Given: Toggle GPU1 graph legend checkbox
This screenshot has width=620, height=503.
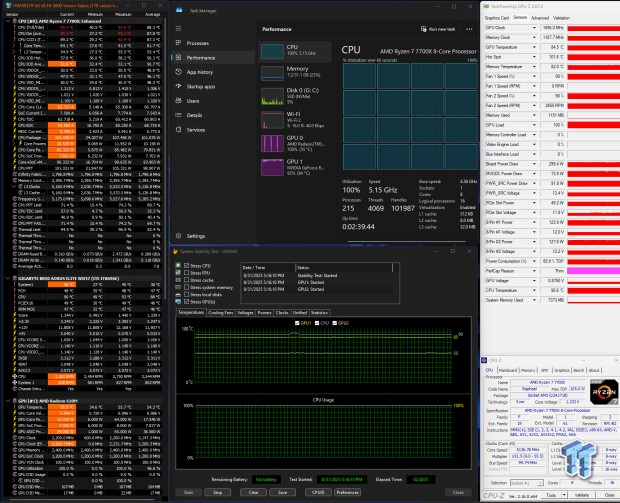Looking at the screenshot, I should [x=297, y=323].
